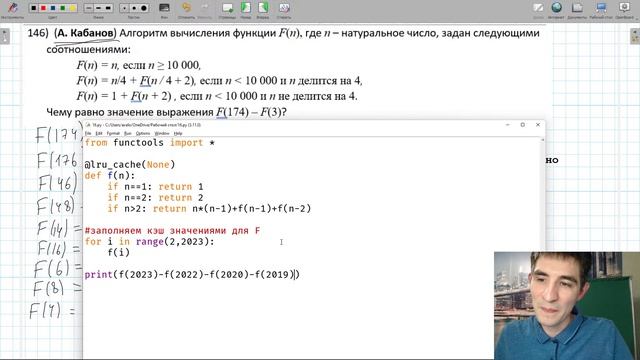Click the 'from functools import *' line
This screenshot has height=360, width=640.
click(x=150, y=143)
